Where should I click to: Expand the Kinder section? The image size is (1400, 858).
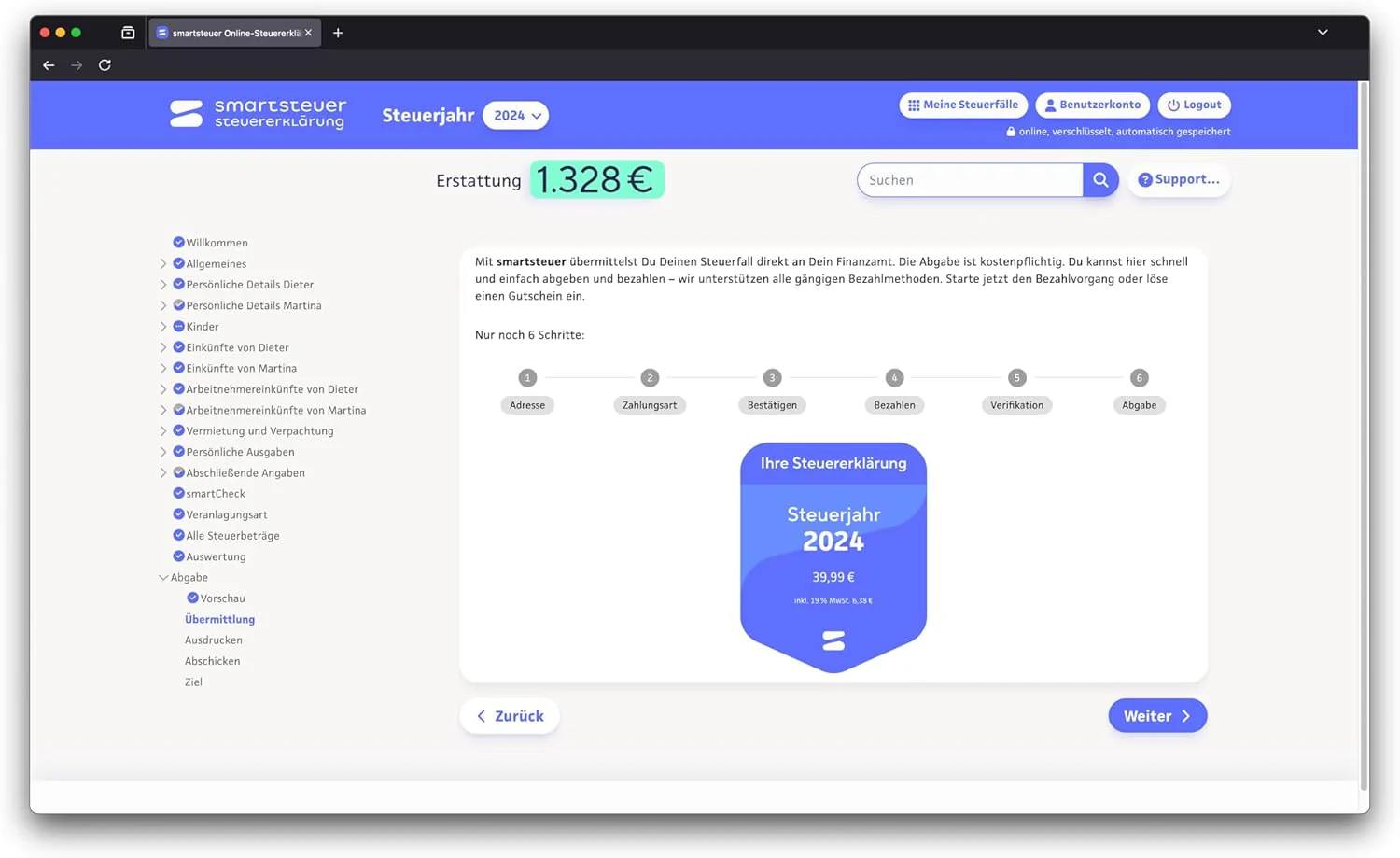pos(163,326)
